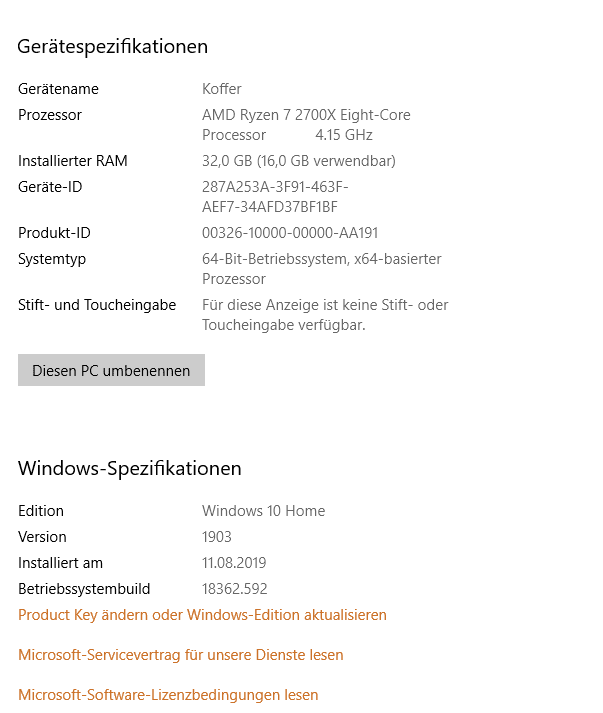
Task: Click the Windows-Spezifikationen heading
Action: coord(130,469)
